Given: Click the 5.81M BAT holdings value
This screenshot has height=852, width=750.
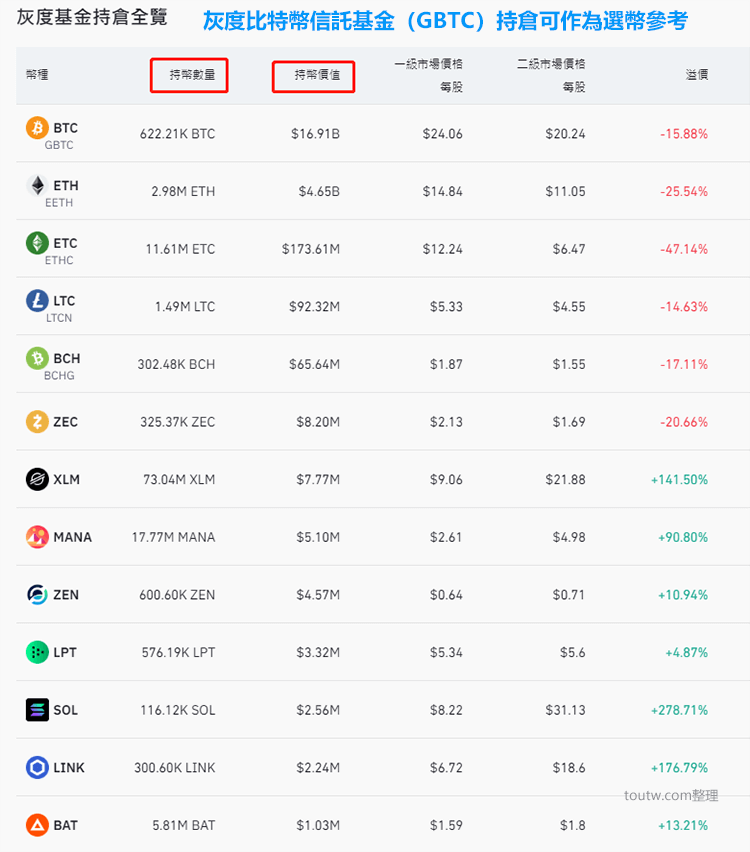Looking at the screenshot, I should pyautogui.click(x=184, y=825).
